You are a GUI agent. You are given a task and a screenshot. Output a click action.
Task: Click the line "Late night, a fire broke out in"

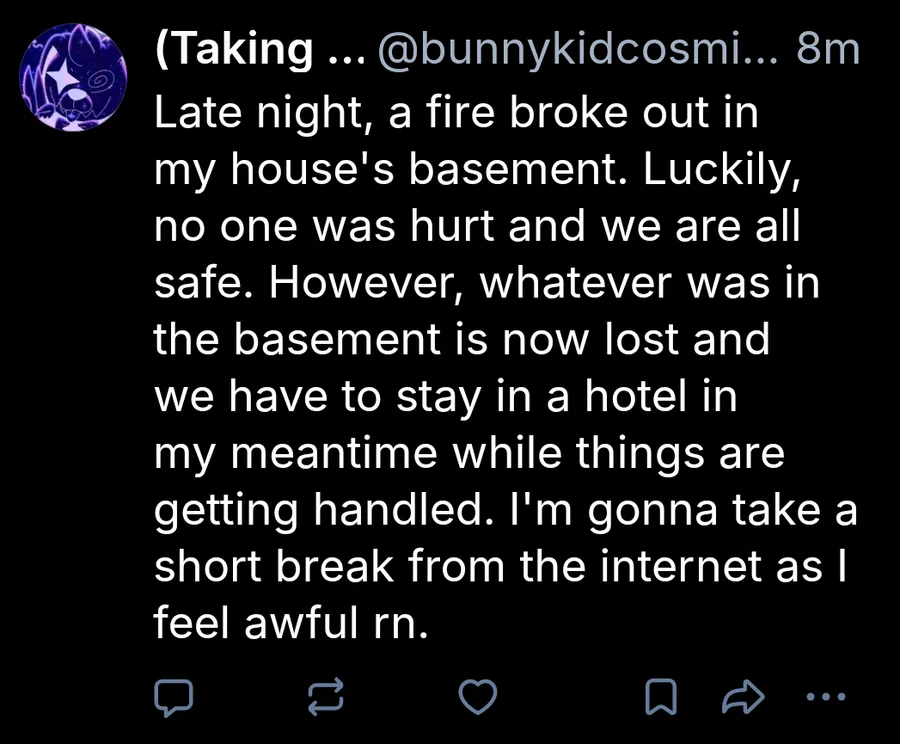[x=457, y=113]
